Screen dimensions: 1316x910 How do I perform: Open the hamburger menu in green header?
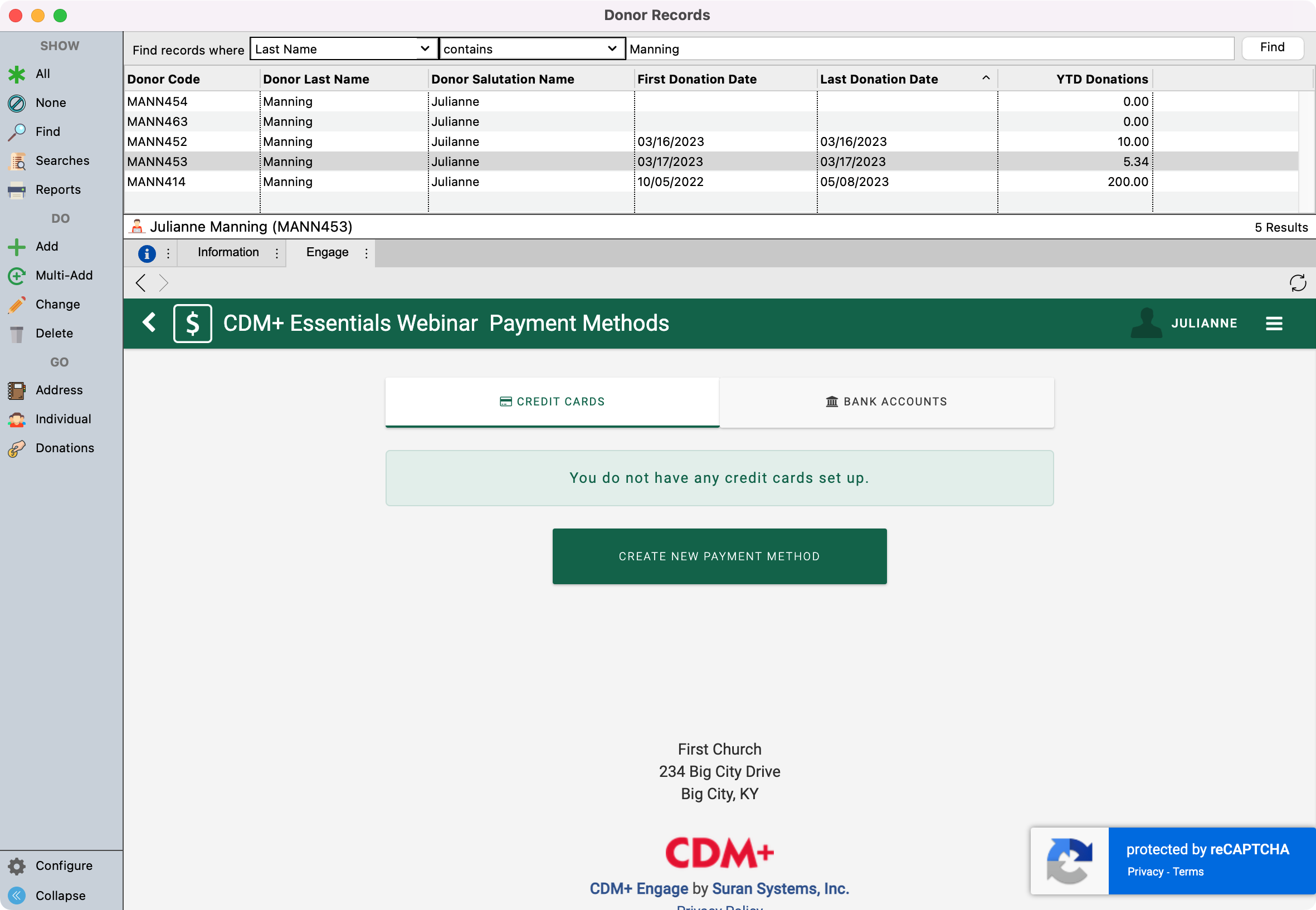[1274, 324]
